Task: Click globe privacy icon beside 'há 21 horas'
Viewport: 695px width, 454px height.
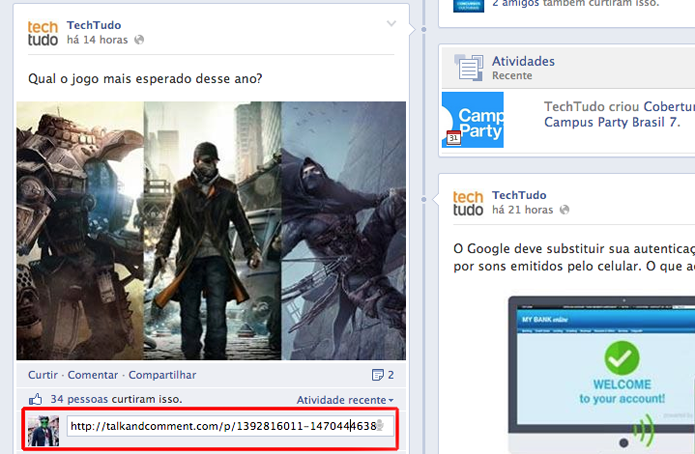Action: tap(564, 210)
